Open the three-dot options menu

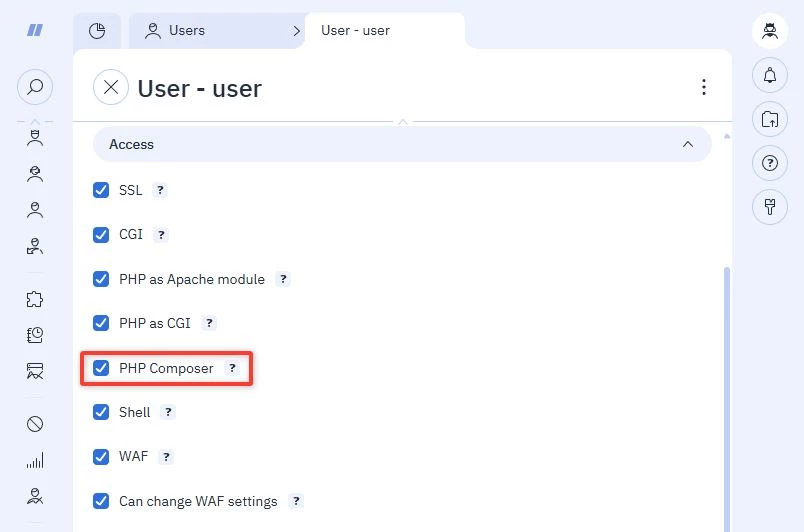[704, 87]
